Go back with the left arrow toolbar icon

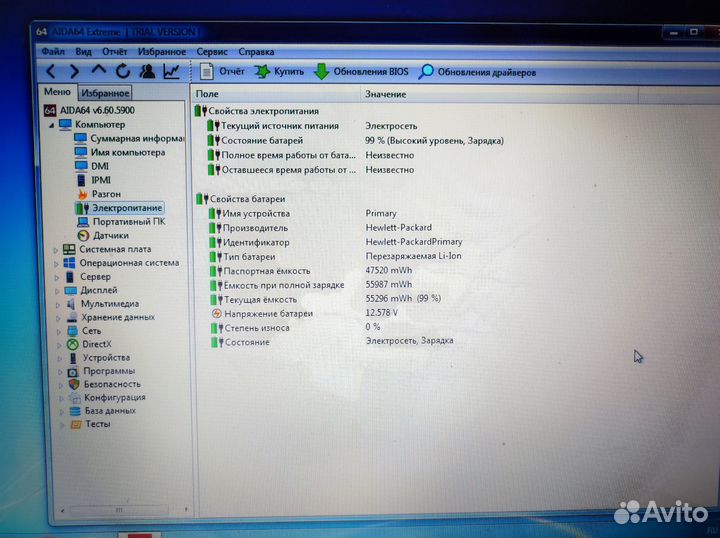click(51, 71)
